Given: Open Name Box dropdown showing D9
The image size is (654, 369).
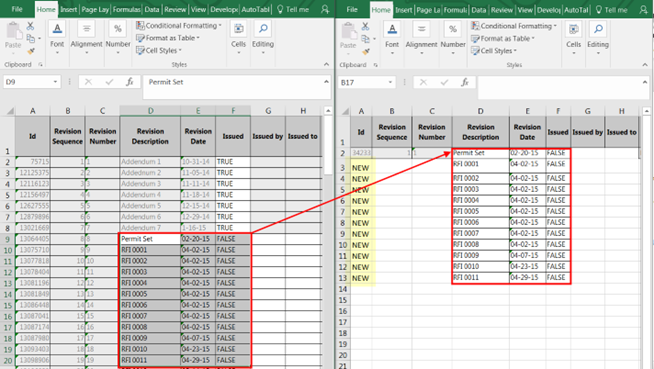Looking at the screenshot, I should point(55,82).
